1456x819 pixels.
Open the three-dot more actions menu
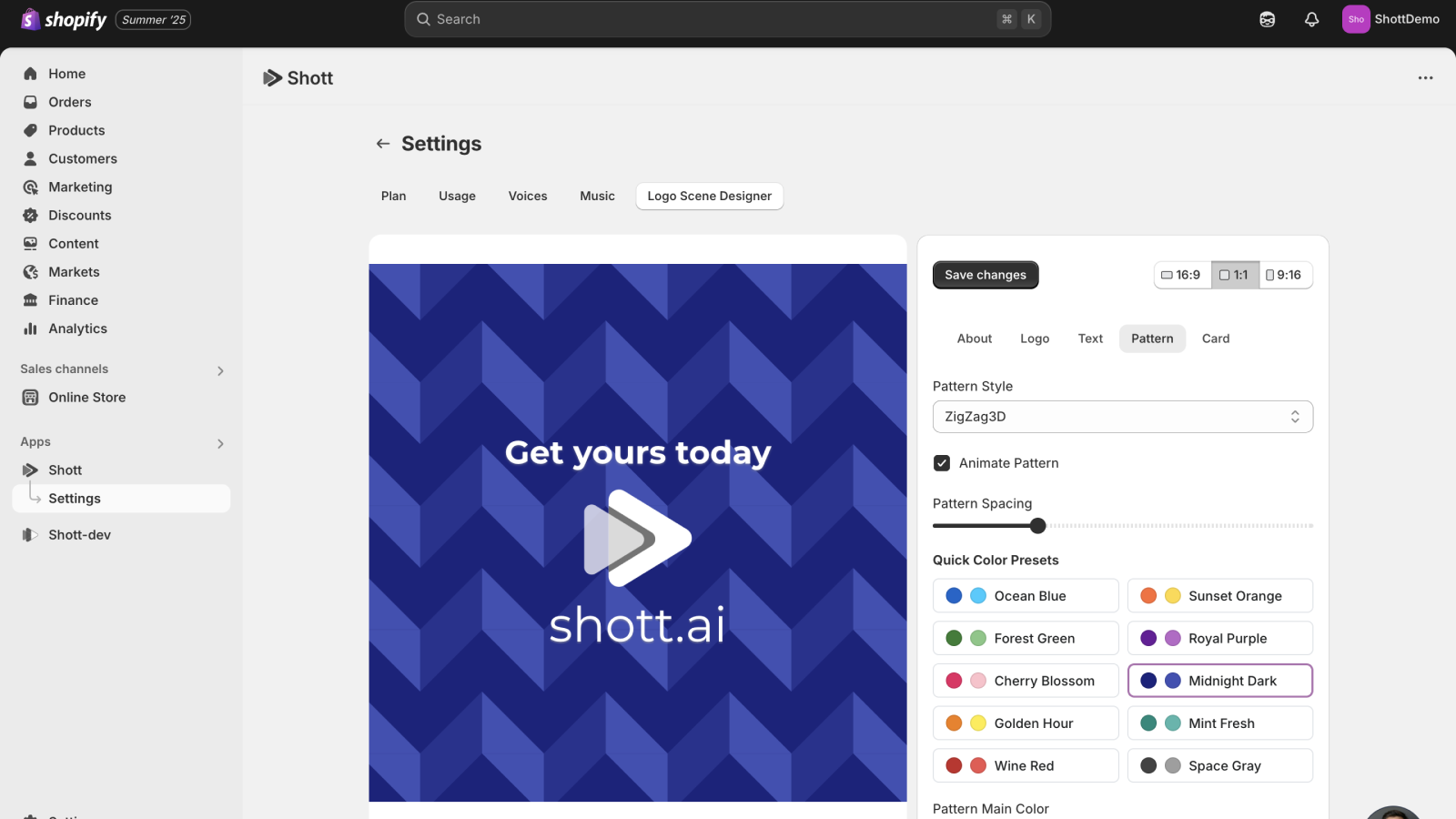point(1425,78)
